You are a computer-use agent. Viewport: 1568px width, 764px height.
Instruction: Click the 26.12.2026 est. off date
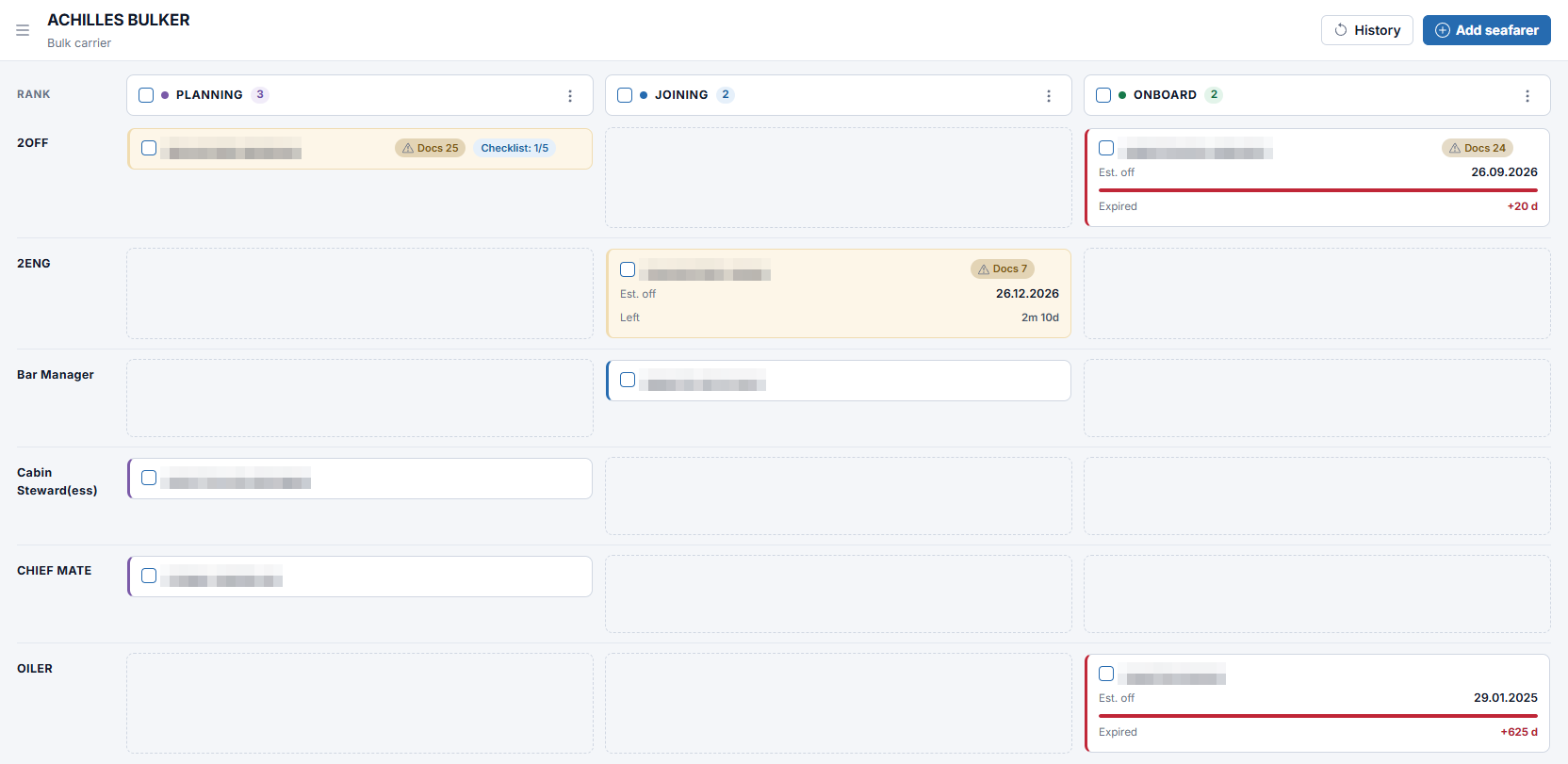pyautogui.click(x=1027, y=294)
